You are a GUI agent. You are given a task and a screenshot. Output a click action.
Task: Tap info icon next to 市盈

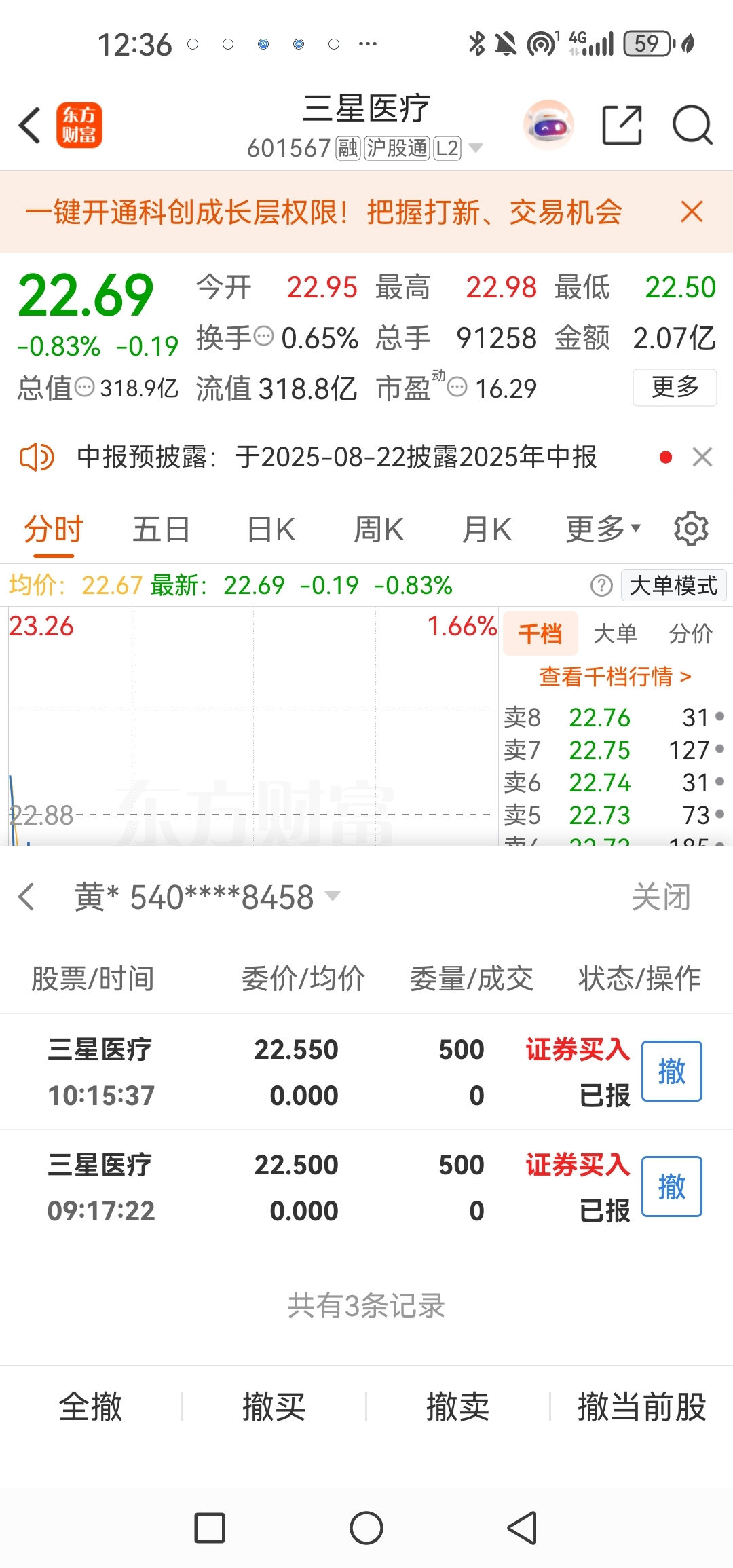(458, 388)
